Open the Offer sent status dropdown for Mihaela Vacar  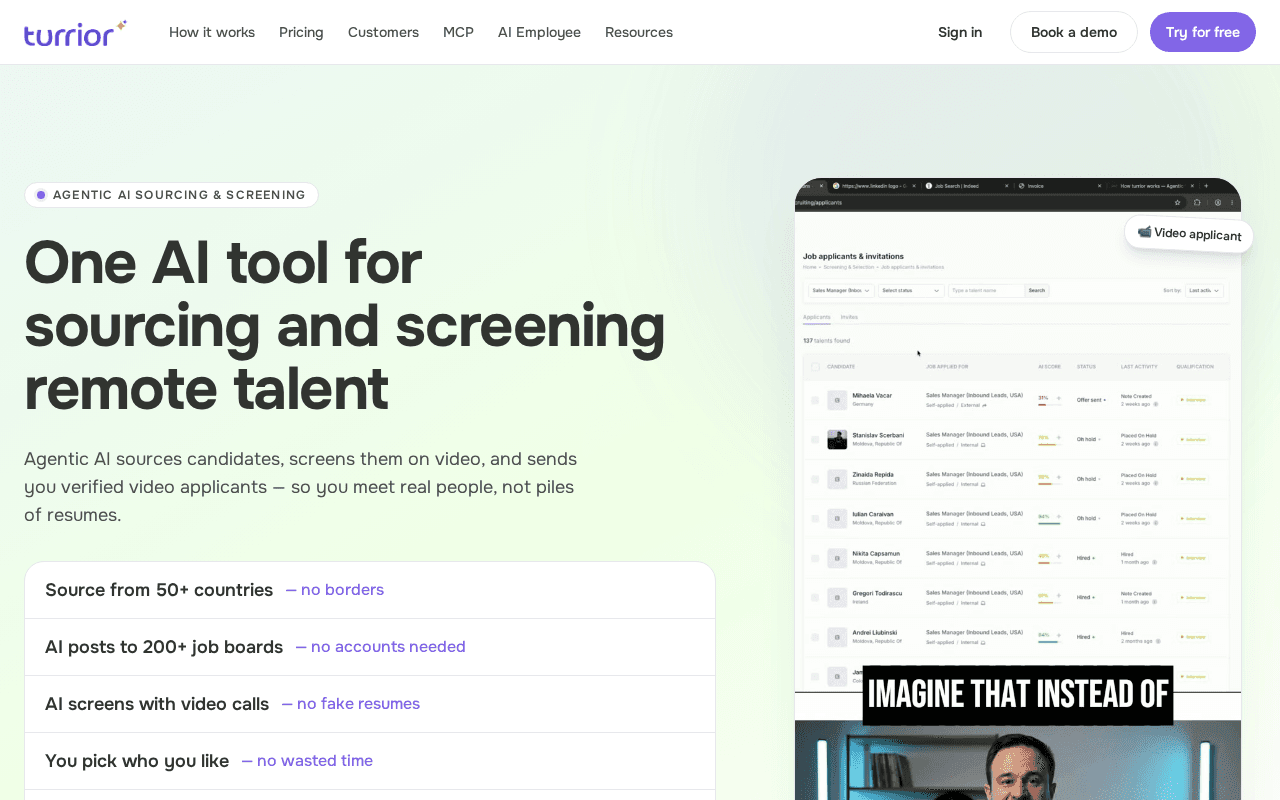pyautogui.click(x=1091, y=400)
